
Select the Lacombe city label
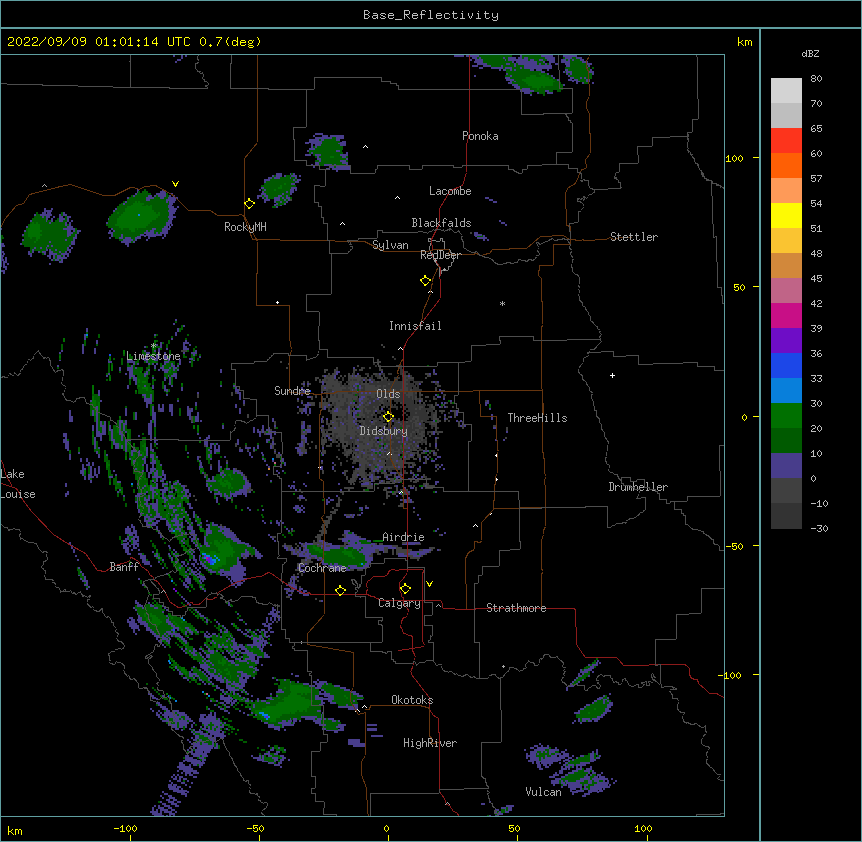click(x=450, y=191)
